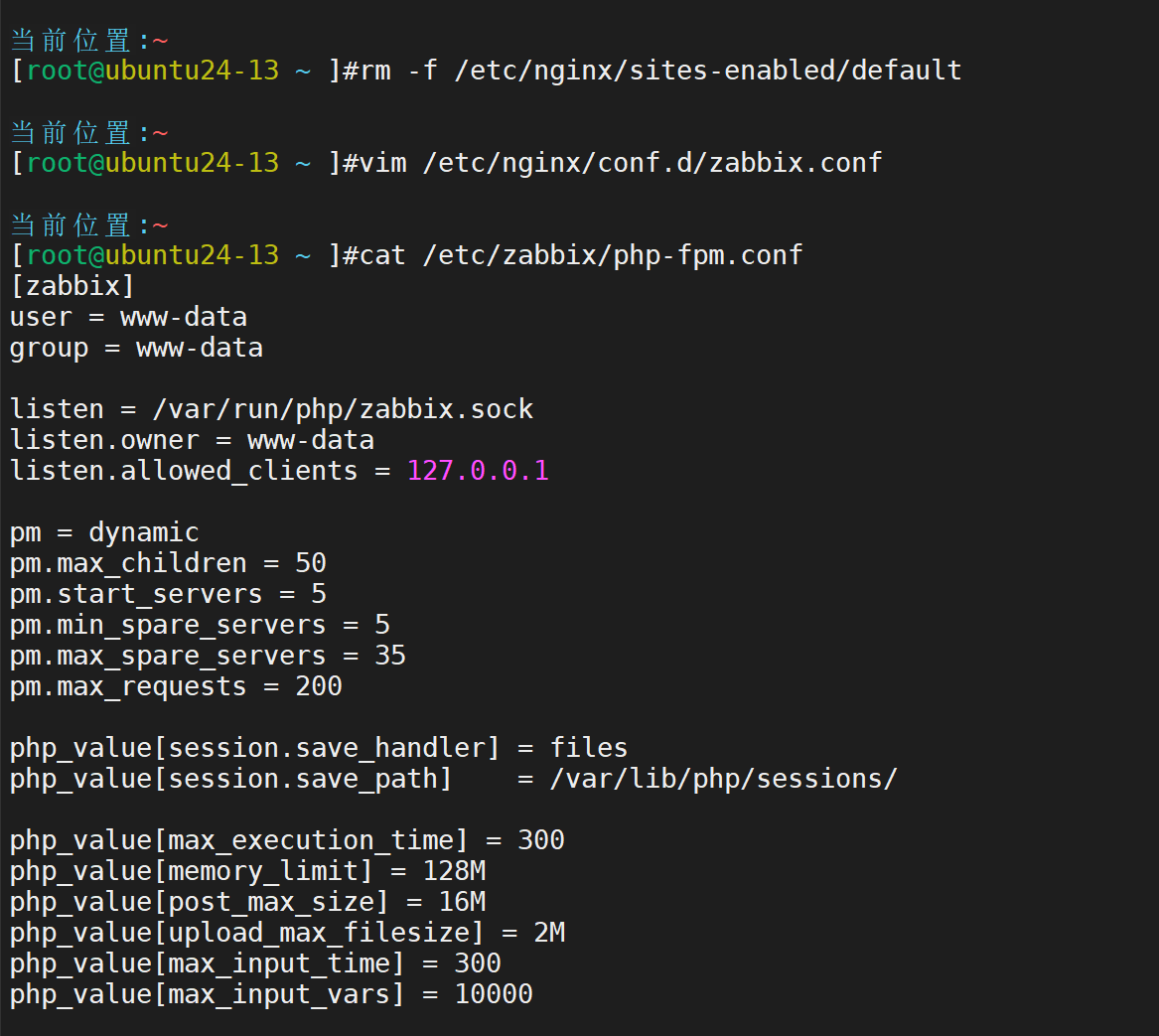Click the 'listen = /var/run/php/zabbix.sock' line
The width and height of the screenshot is (1159, 1036).
[272, 409]
